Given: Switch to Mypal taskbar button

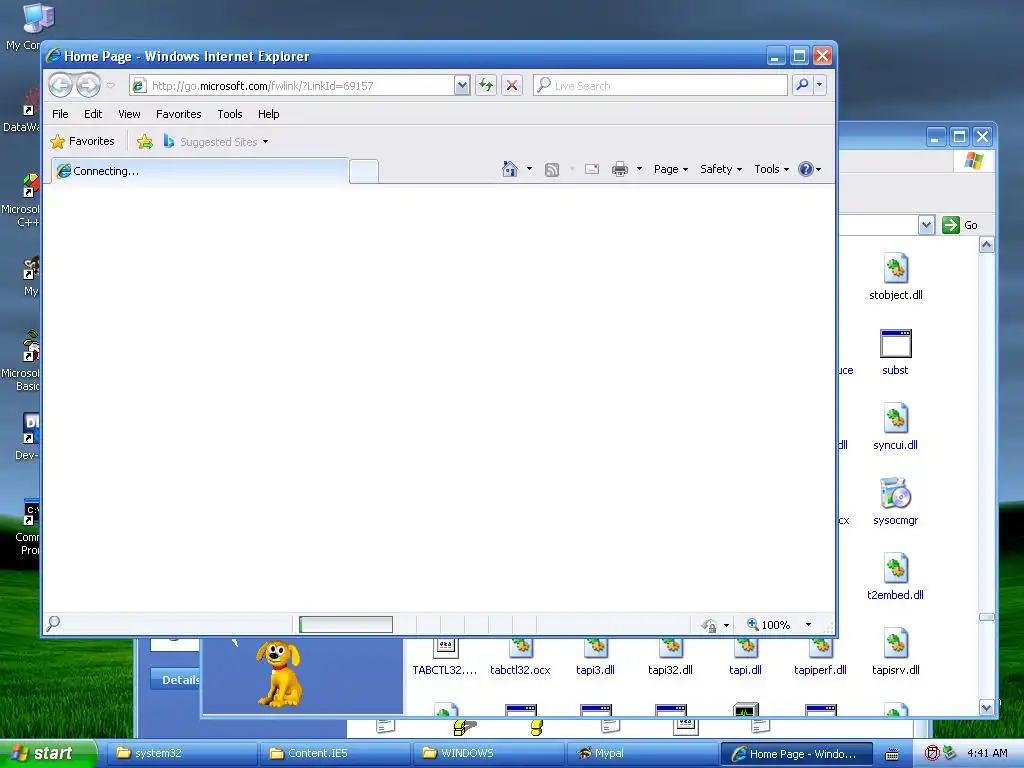Looking at the screenshot, I should click(x=641, y=754).
